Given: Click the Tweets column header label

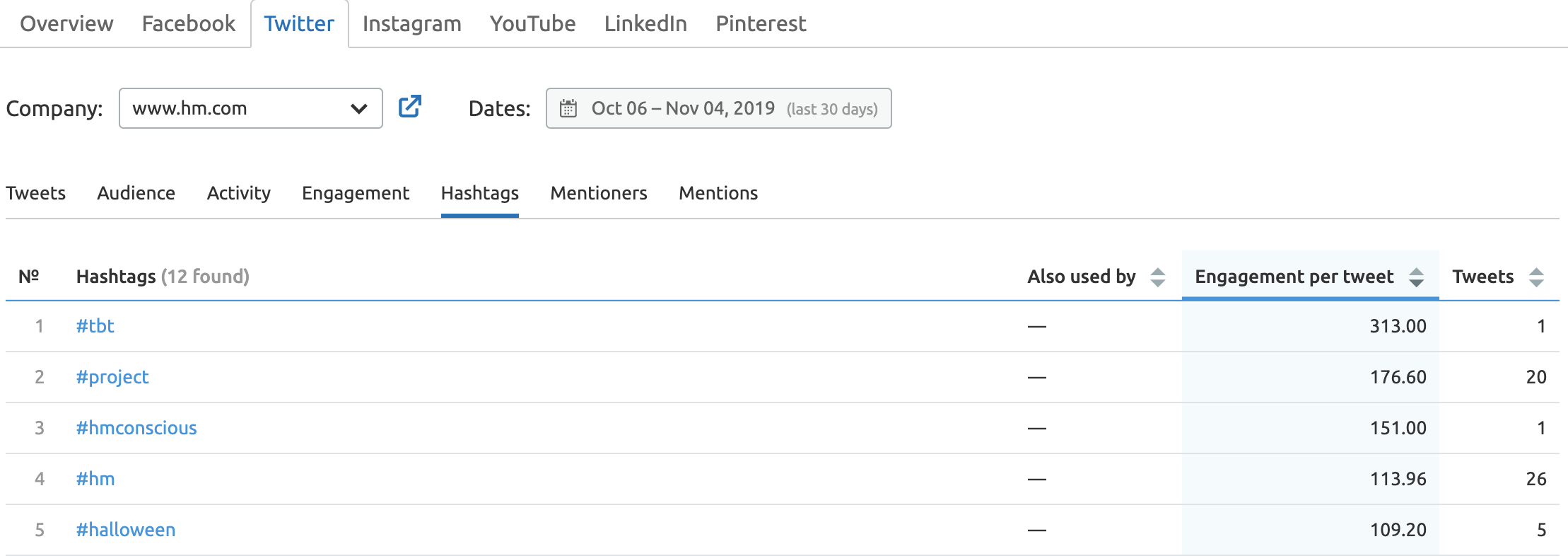Looking at the screenshot, I should pos(1483,277).
